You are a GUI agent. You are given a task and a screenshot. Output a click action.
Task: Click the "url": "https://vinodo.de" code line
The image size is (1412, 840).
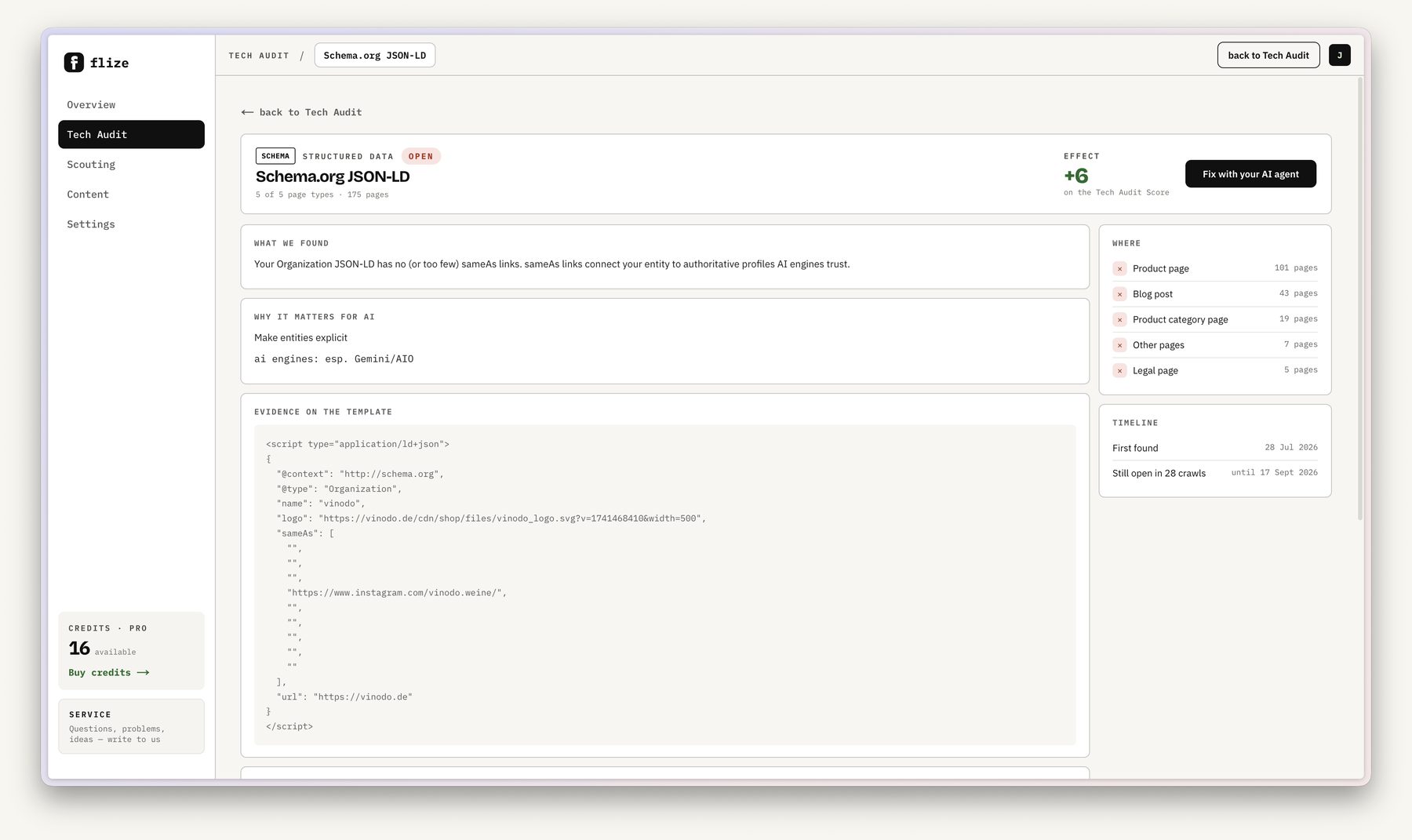pyautogui.click(x=344, y=697)
